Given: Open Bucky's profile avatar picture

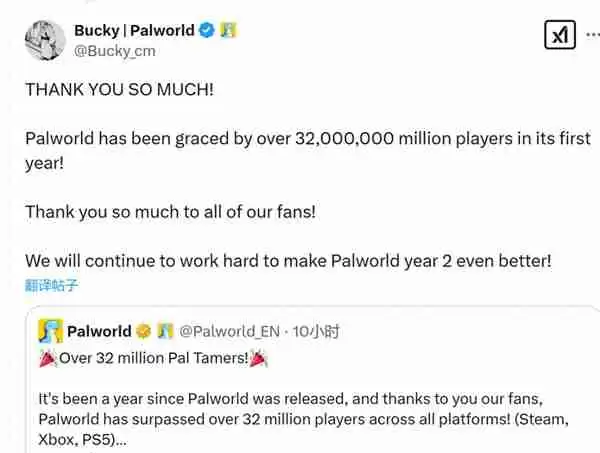Looking at the screenshot, I should tap(45, 40).
